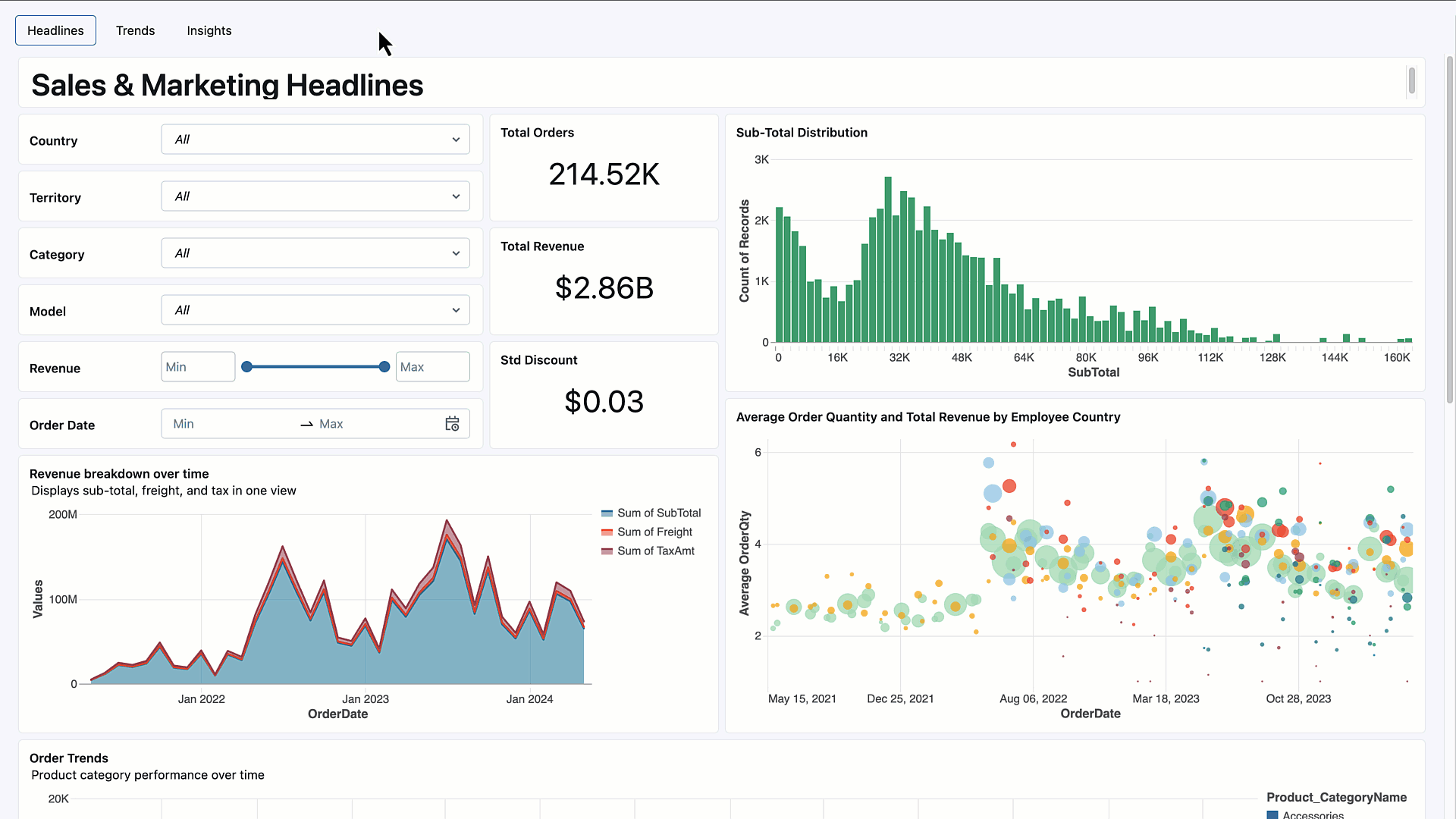Switch to the Trends tab
The height and width of the screenshot is (819, 1456).
pos(135,30)
